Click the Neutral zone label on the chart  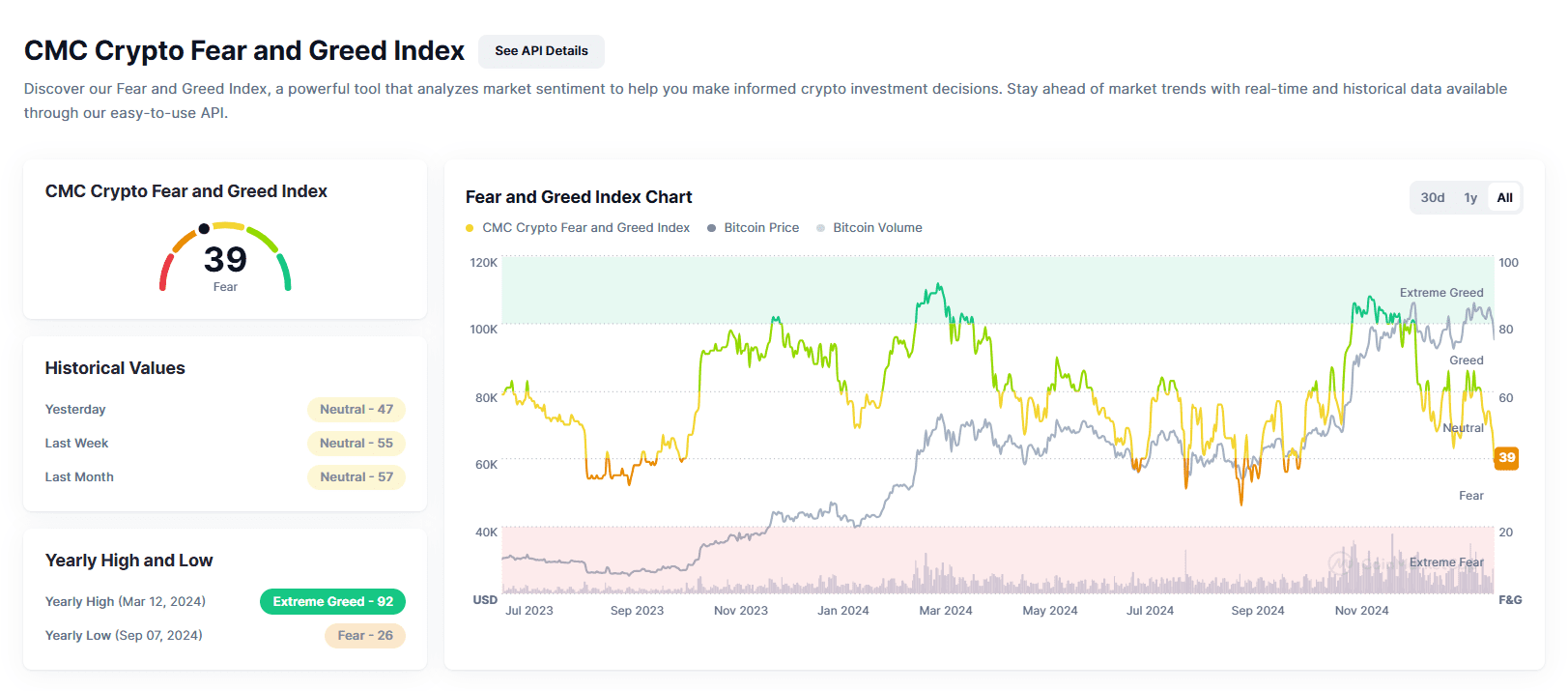1463,428
